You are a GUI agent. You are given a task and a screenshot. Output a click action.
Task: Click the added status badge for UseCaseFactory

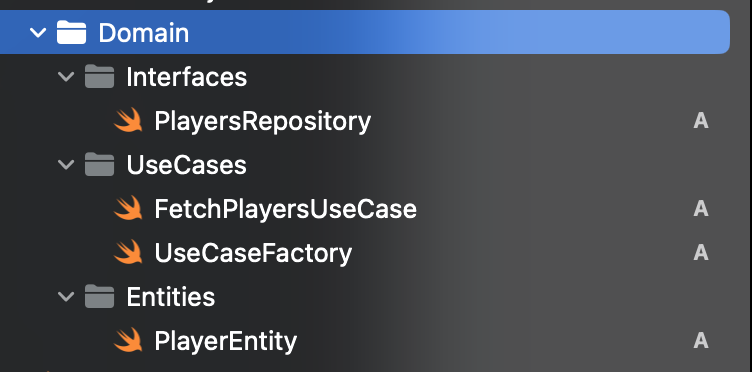pos(701,252)
